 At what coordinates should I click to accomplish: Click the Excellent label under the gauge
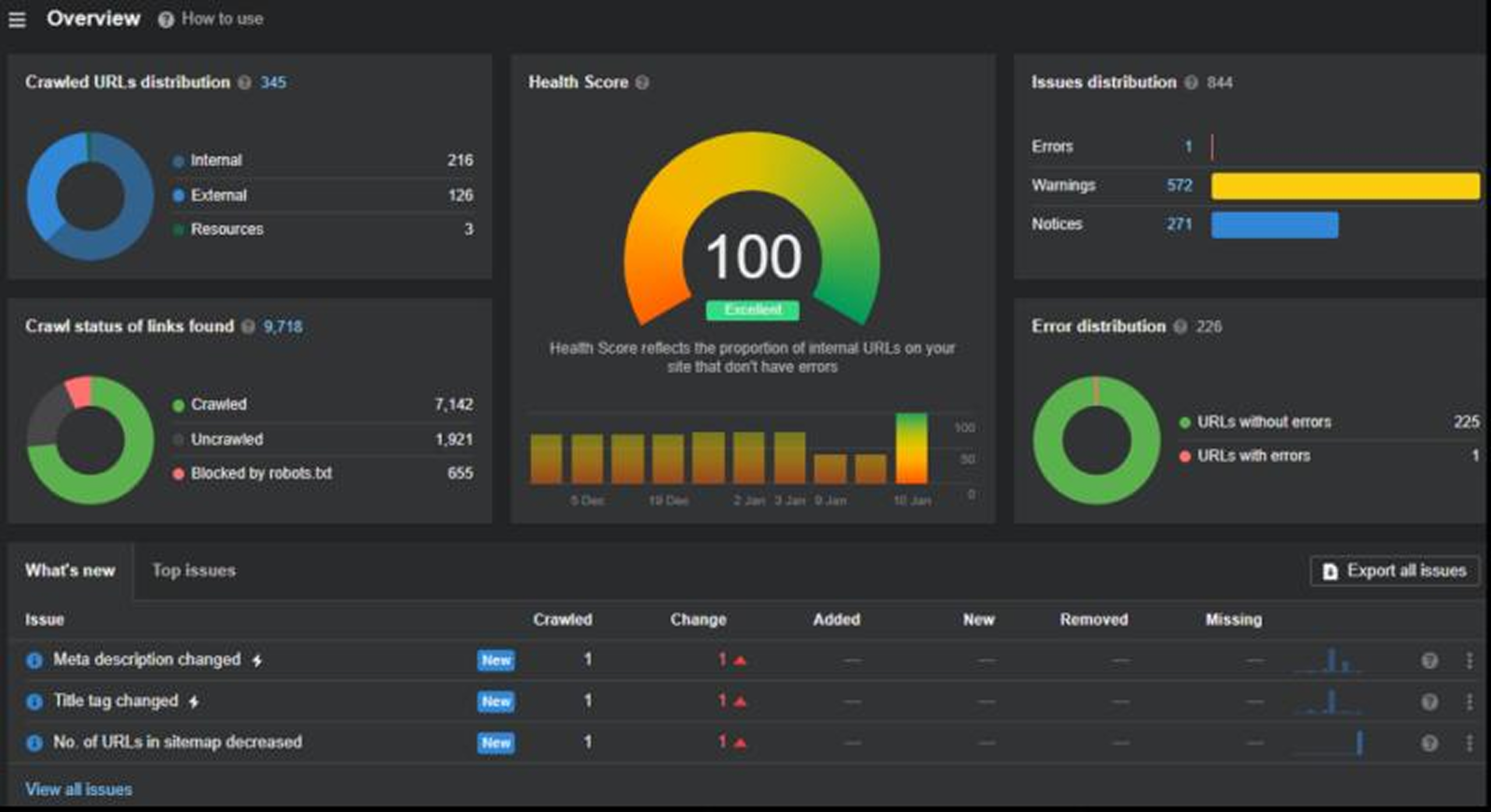coord(752,310)
